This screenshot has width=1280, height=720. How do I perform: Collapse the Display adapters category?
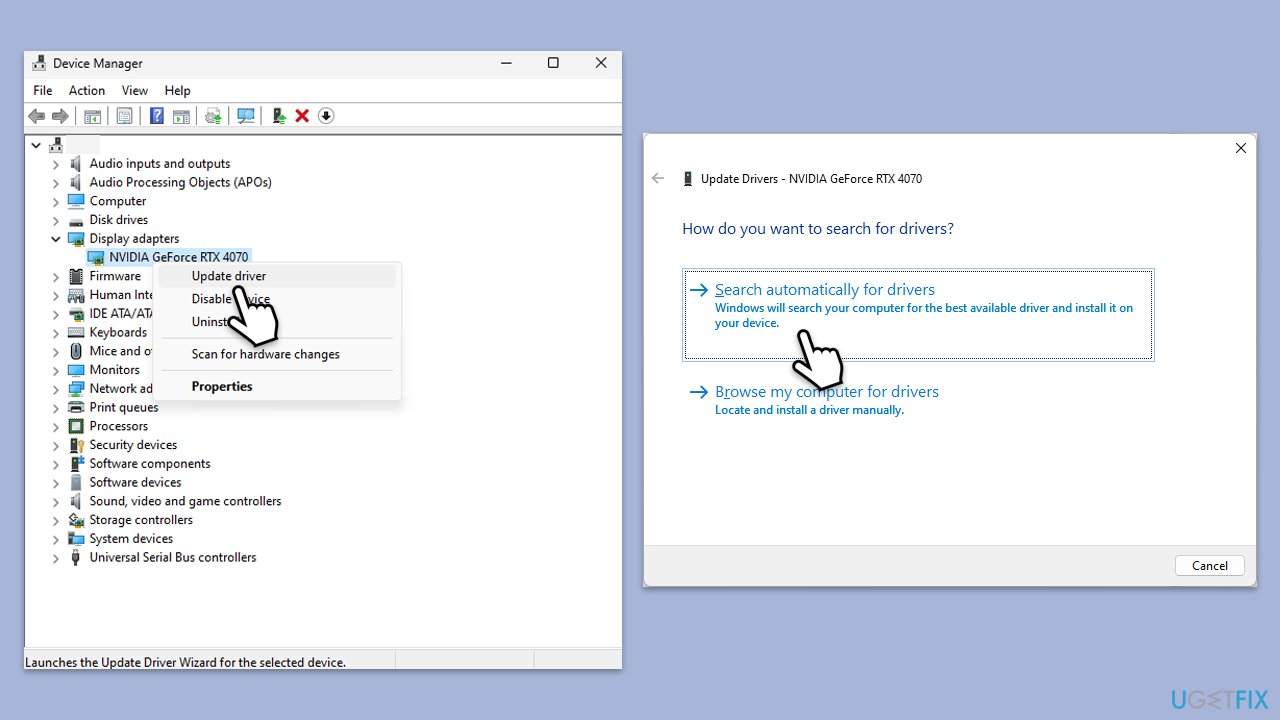(x=56, y=238)
